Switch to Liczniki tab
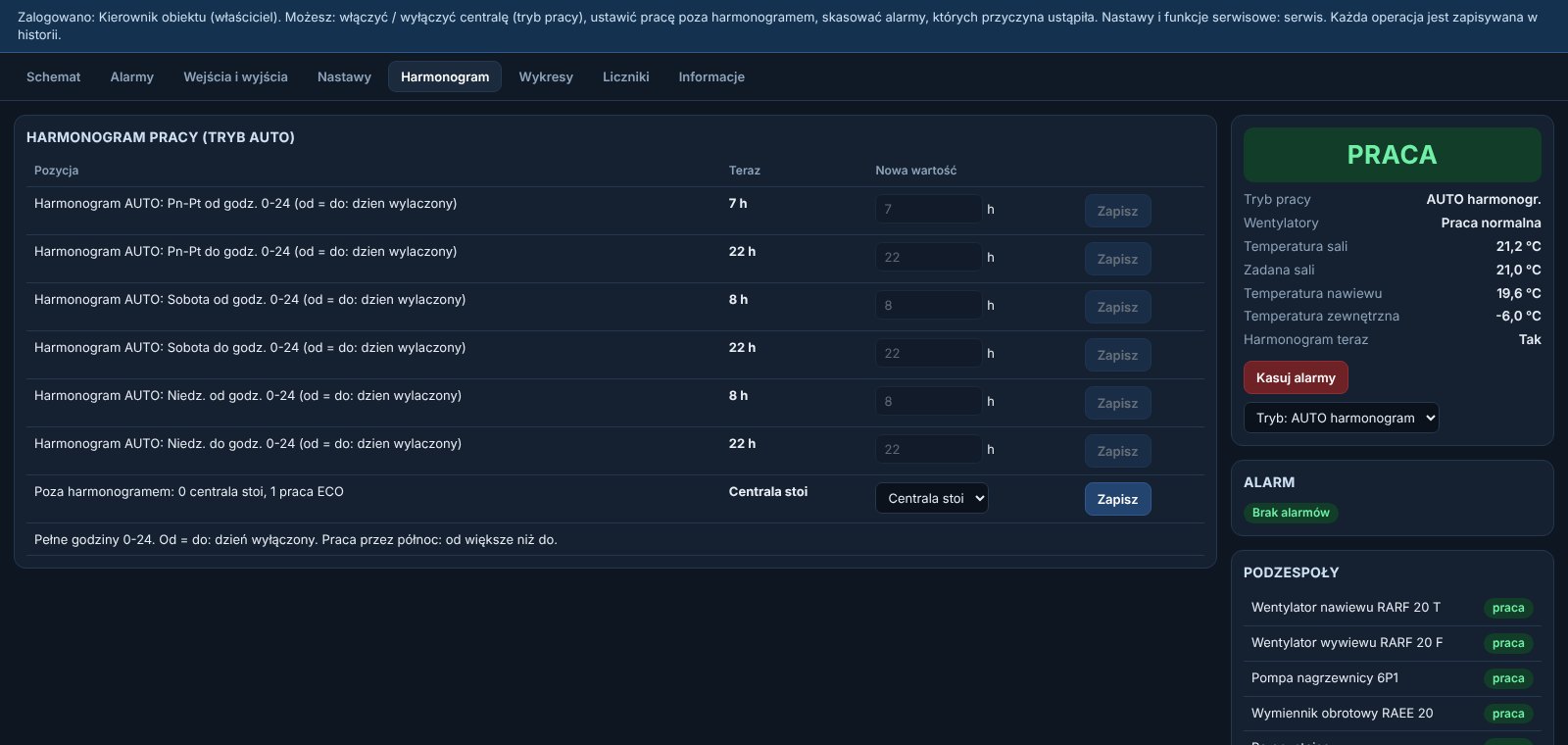The height and width of the screenshot is (745, 1568). [625, 76]
